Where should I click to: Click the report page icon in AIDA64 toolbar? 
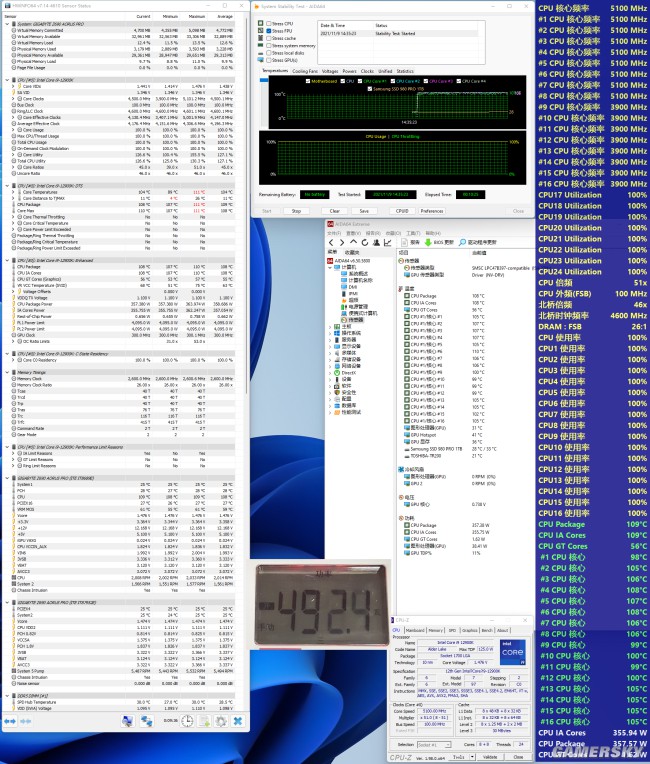(x=404, y=242)
